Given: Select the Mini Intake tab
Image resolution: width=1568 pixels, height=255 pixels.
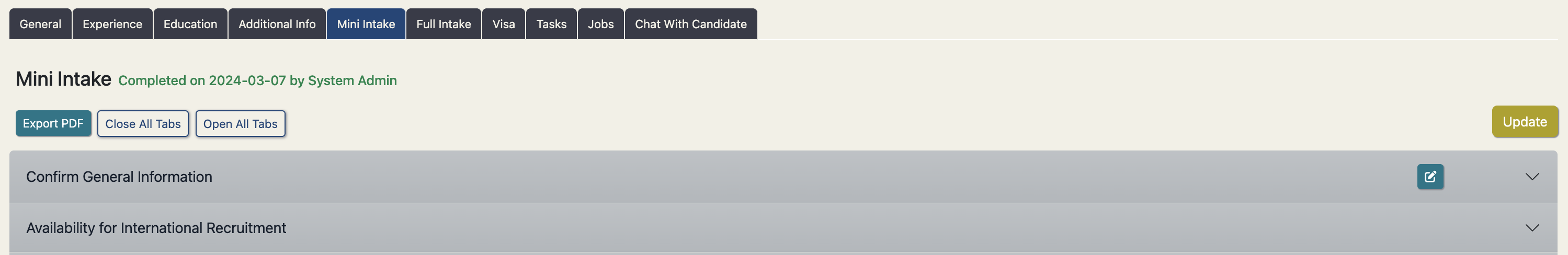Looking at the screenshot, I should (x=366, y=25).
